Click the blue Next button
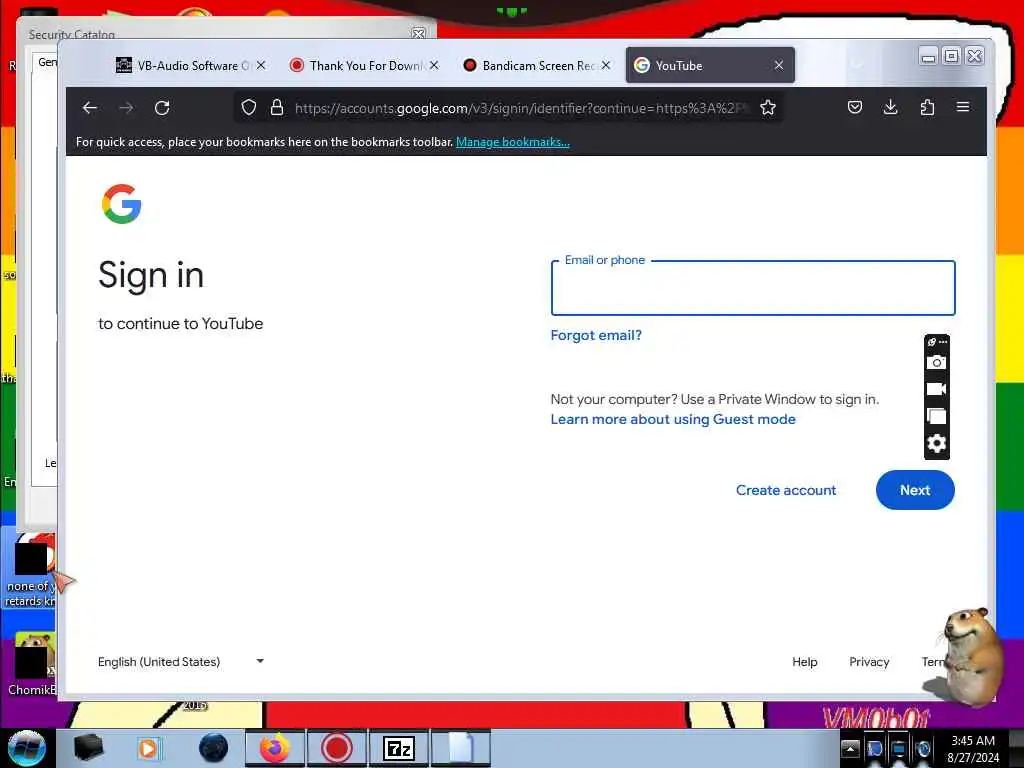Screen dimensions: 1024x768 click(915, 490)
